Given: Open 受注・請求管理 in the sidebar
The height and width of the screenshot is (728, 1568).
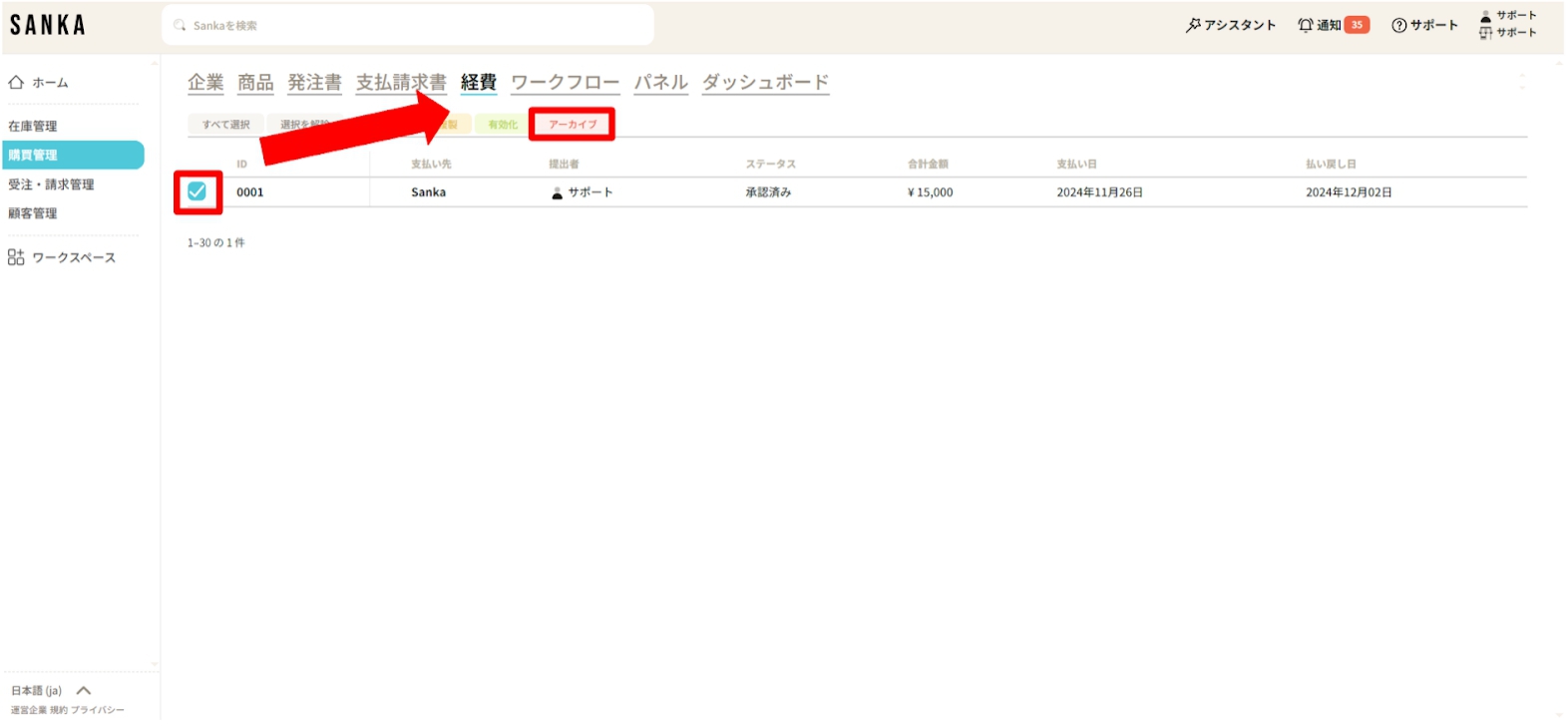Looking at the screenshot, I should 51,184.
